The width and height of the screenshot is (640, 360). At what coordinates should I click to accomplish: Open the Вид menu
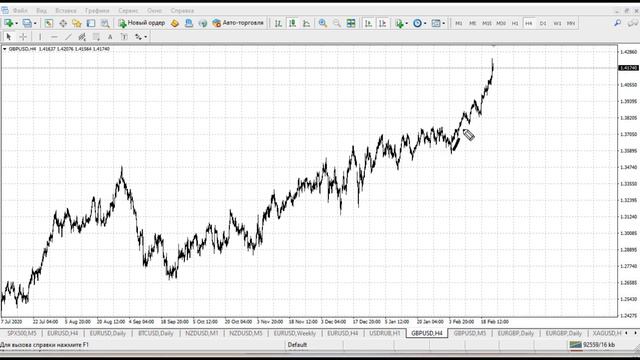pos(41,11)
